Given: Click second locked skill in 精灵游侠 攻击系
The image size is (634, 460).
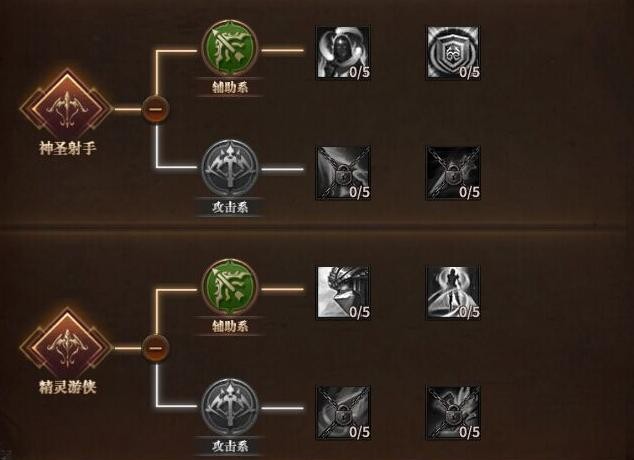Looking at the screenshot, I should click(453, 413).
